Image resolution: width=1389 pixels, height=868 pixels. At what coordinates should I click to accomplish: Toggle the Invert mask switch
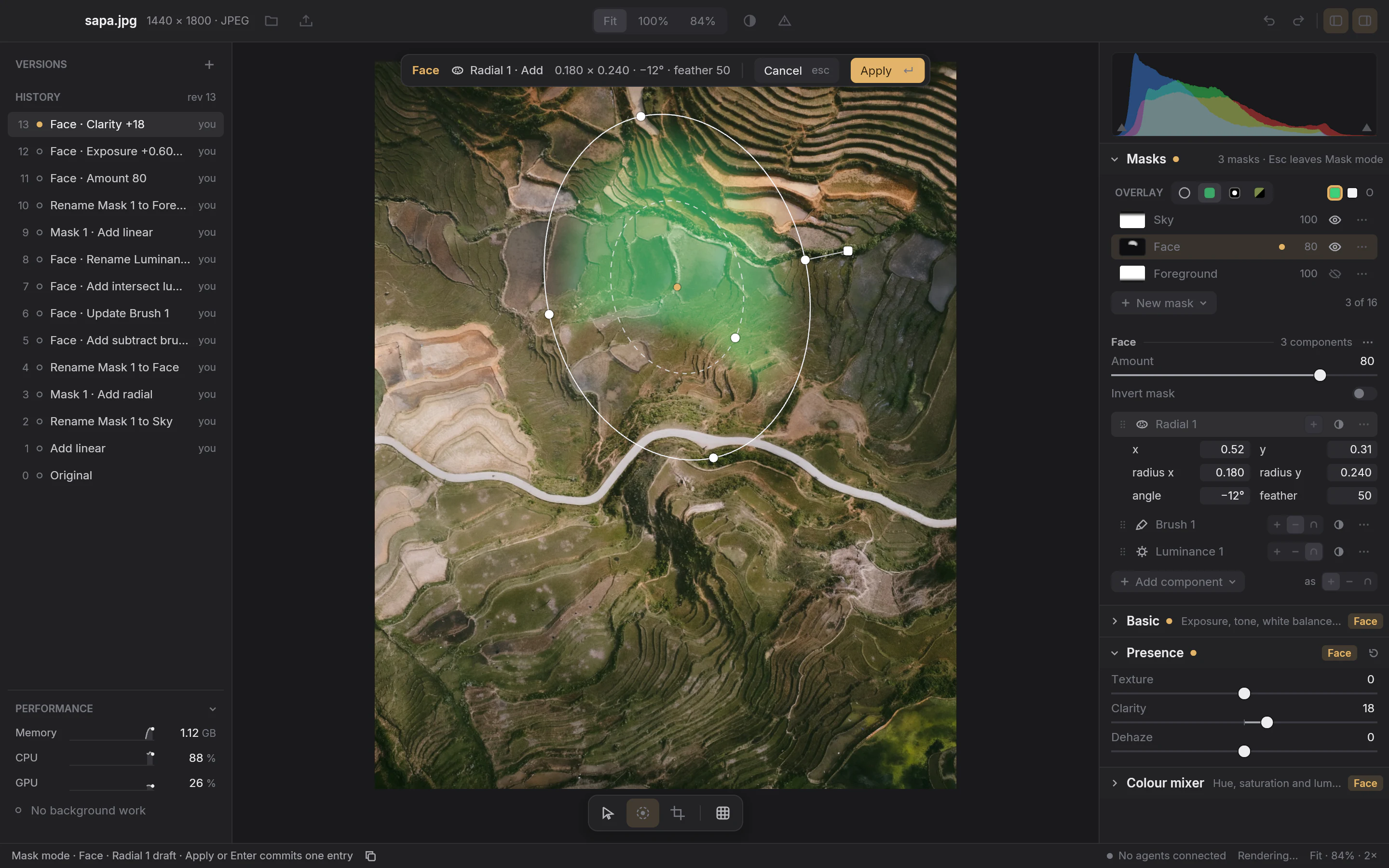click(1364, 394)
